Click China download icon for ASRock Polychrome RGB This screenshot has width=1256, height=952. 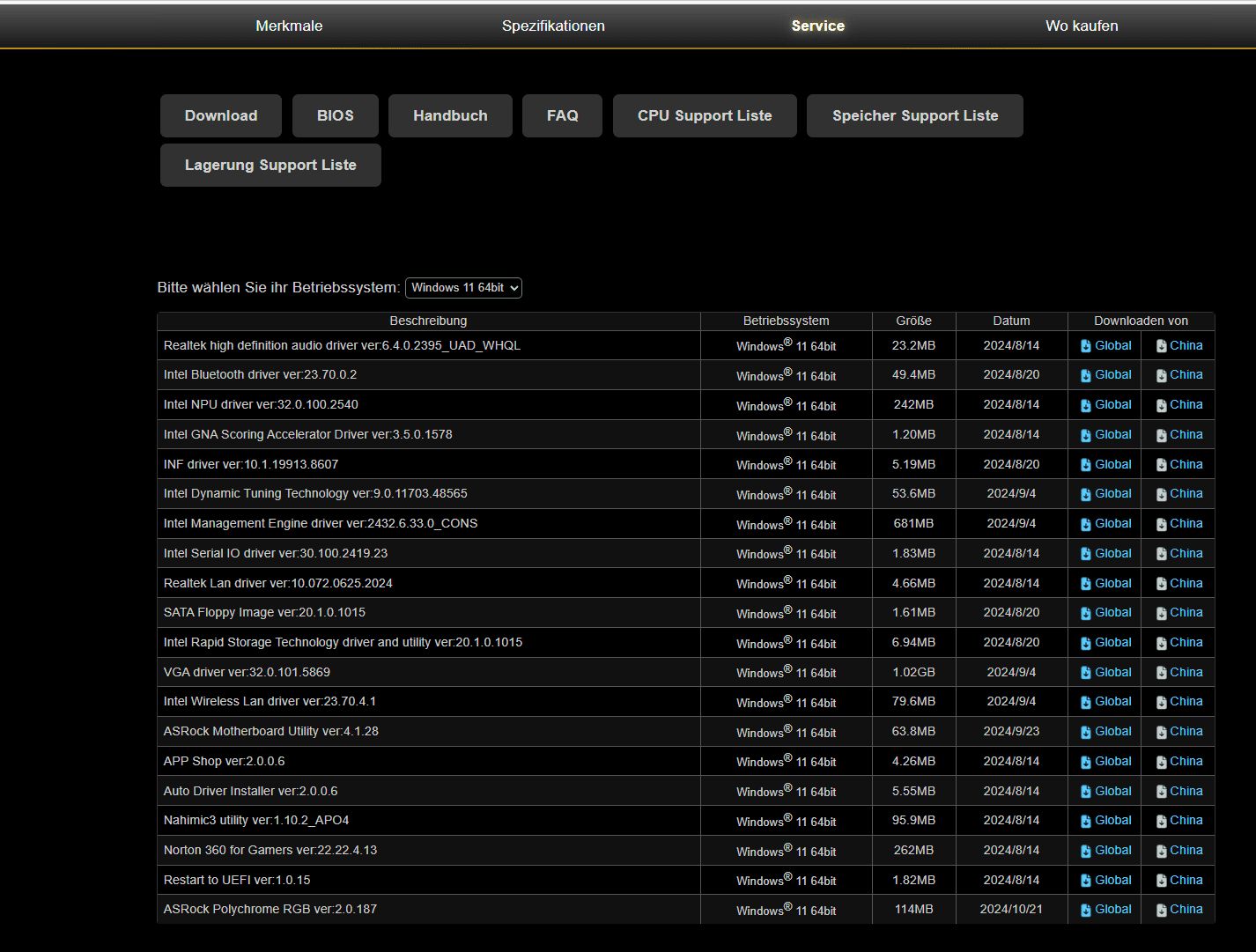click(x=1162, y=910)
